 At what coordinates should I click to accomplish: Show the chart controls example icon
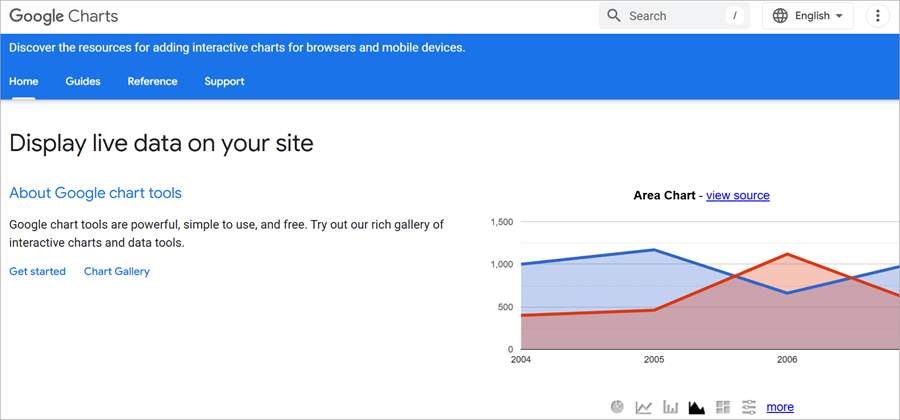[749, 407]
